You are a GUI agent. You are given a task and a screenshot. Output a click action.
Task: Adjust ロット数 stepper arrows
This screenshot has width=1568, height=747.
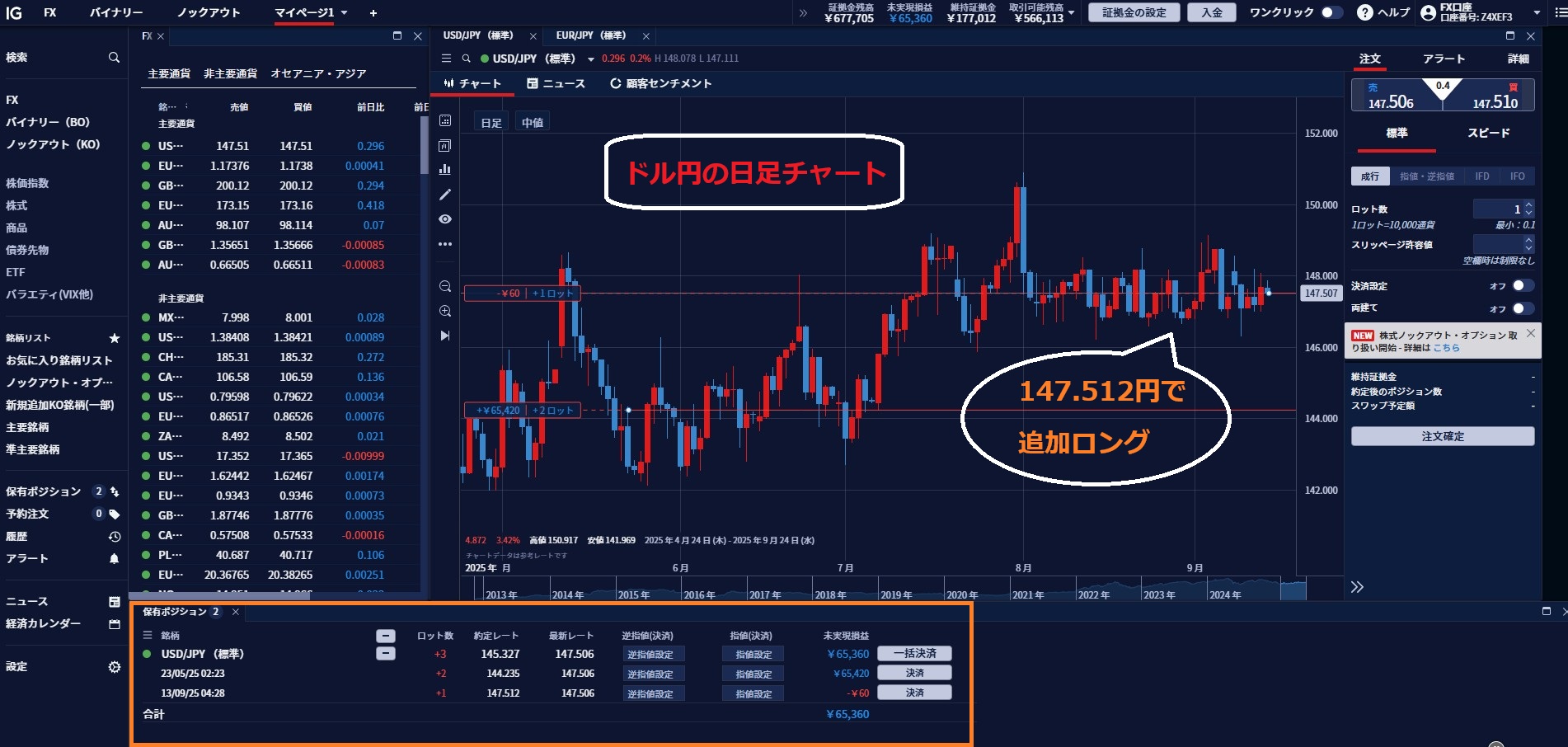coord(1529,209)
